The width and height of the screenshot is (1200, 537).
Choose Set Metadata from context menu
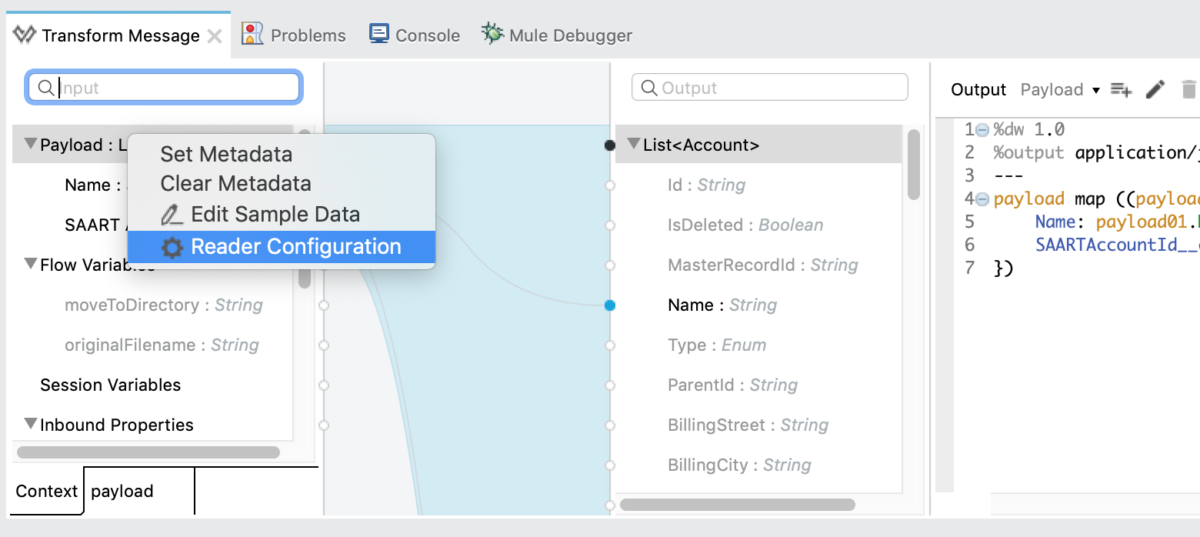pyautogui.click(x=281, y=154)
